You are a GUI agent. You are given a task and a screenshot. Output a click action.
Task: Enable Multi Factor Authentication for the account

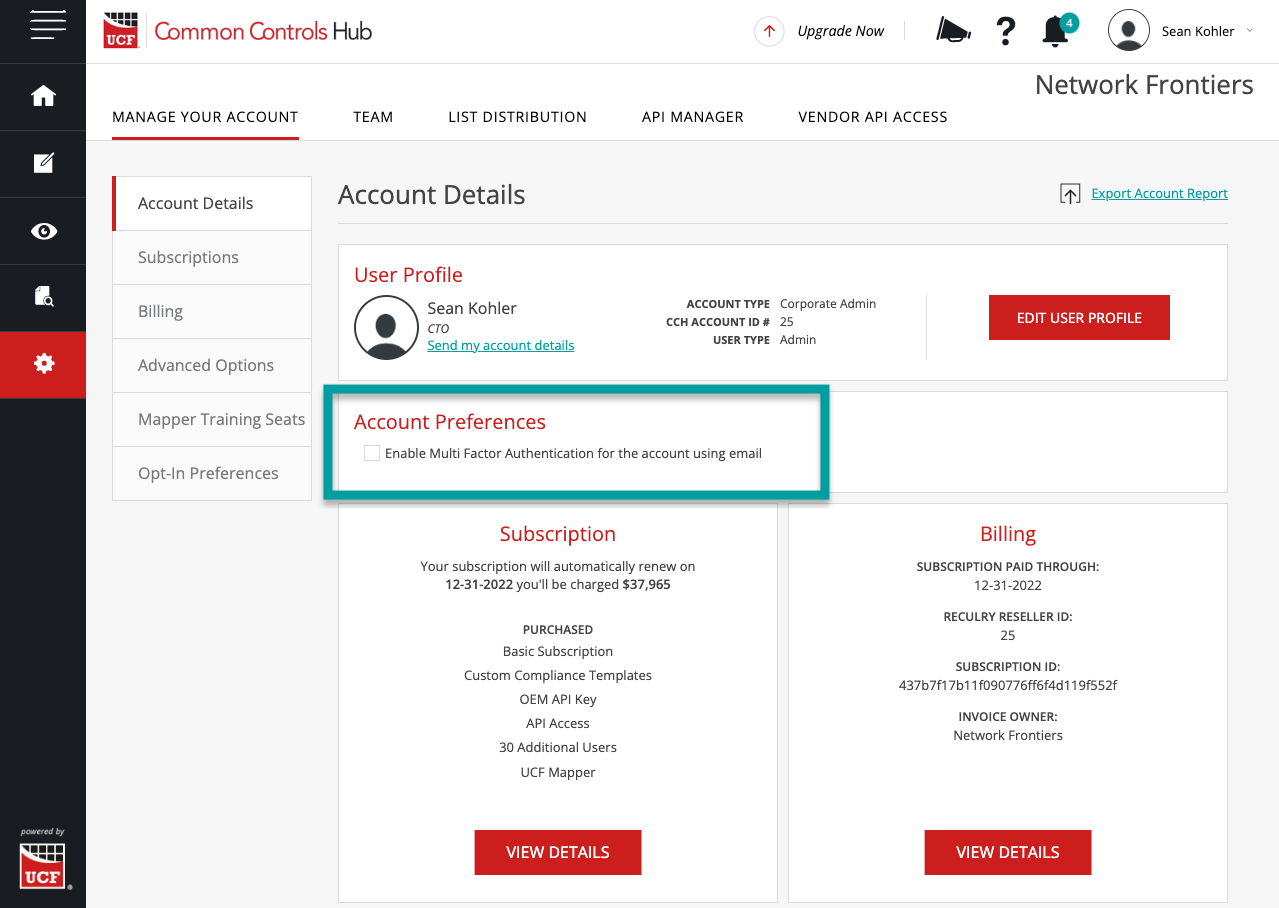[x=371, y=453]
